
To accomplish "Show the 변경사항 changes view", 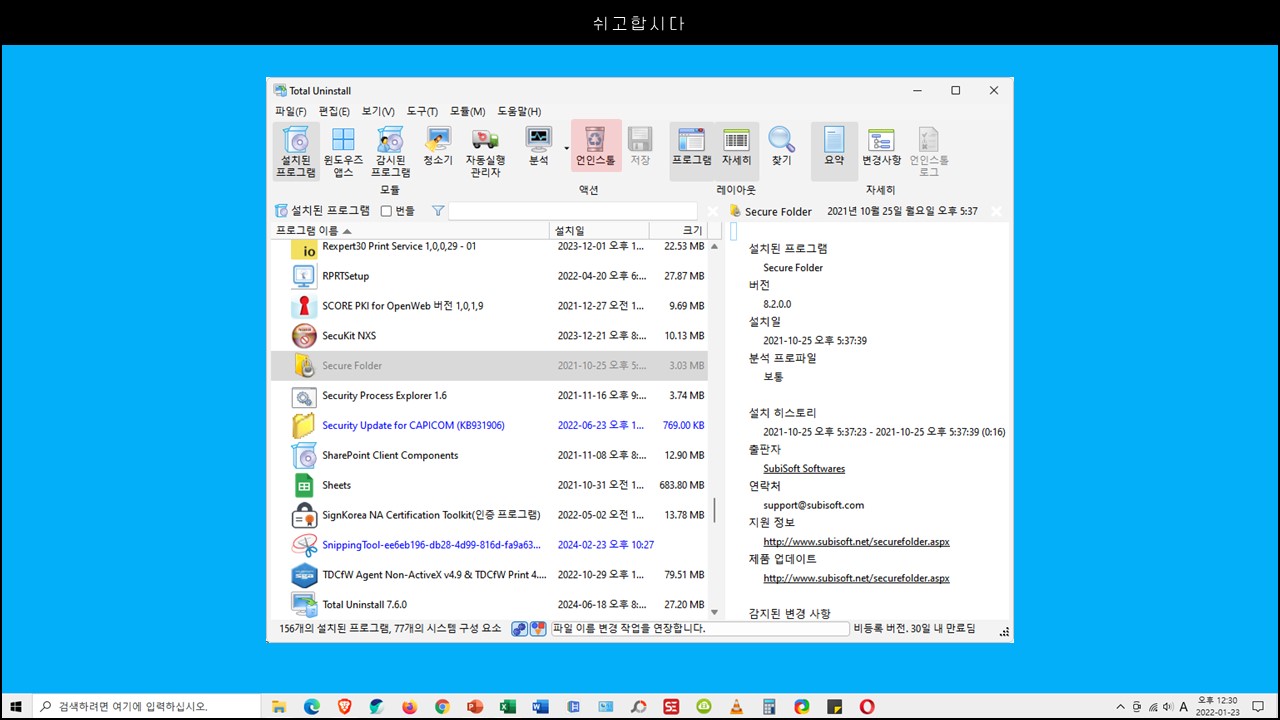I will (x=881, y=147).
